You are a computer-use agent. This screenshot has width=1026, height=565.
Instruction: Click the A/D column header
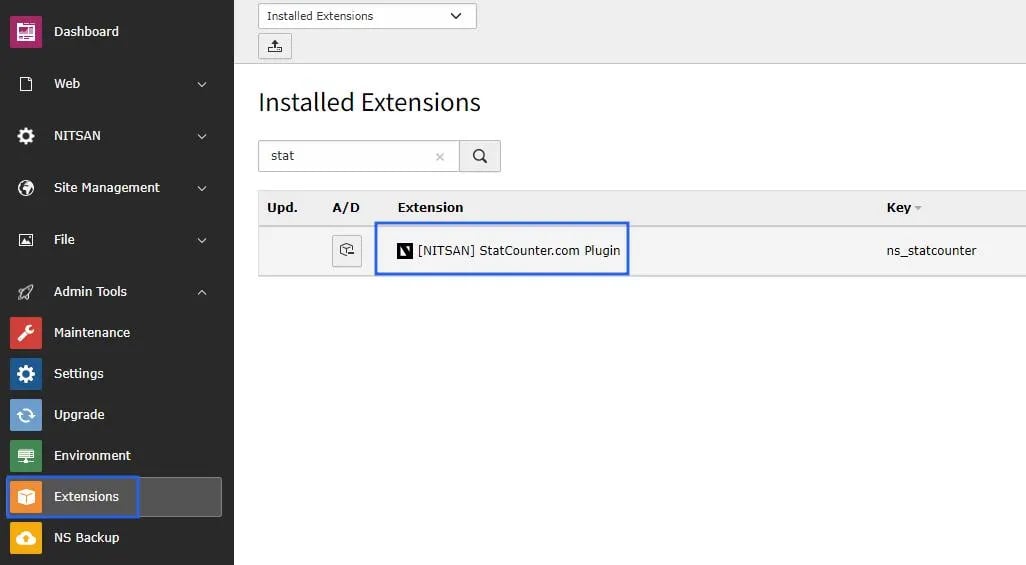click(x=346, y=208)
